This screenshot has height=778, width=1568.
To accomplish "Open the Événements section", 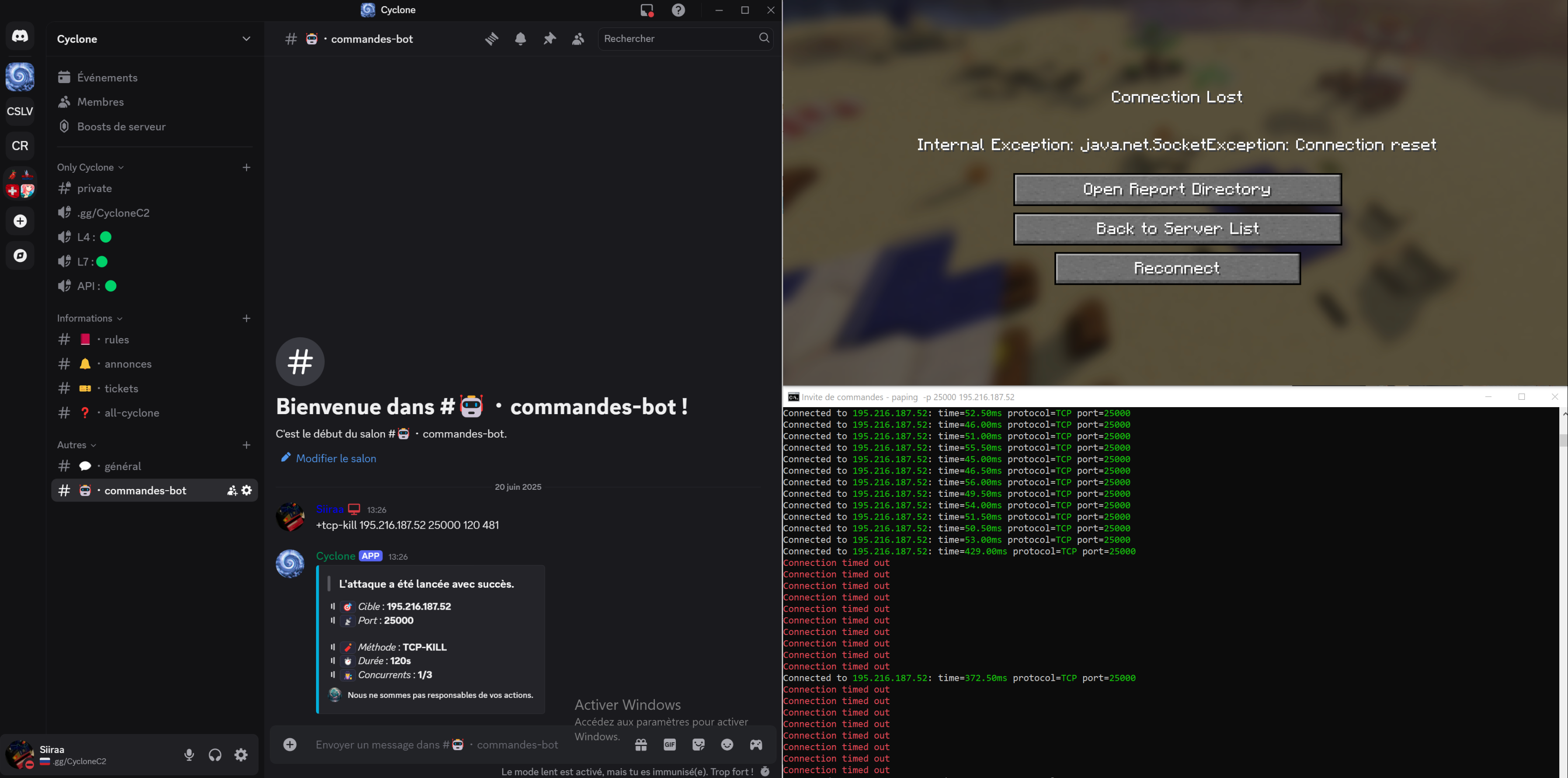I will 107,77.
